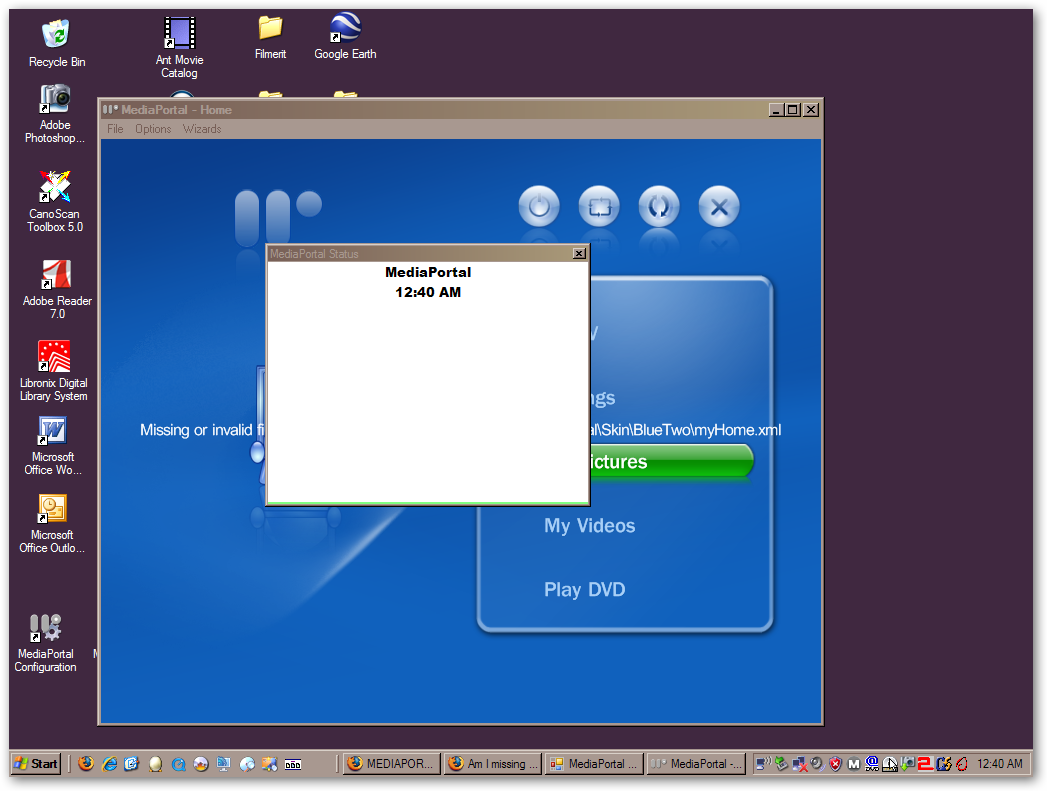This screenshot has width=1047, height=791.
Task: Switch to the "Am I missing" taskbar window
Action: click(493, 764)
